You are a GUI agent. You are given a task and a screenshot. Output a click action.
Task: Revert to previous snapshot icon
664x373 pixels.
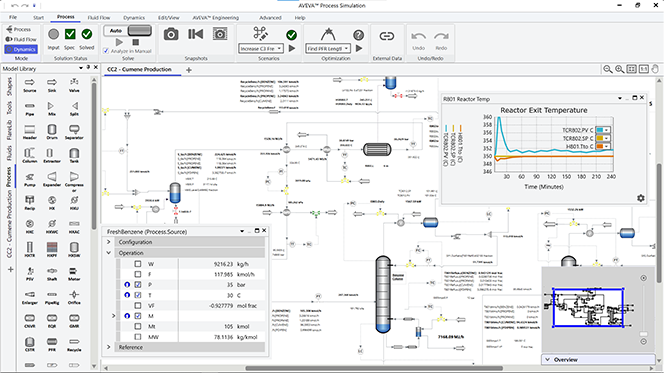(x=195, y=34)
